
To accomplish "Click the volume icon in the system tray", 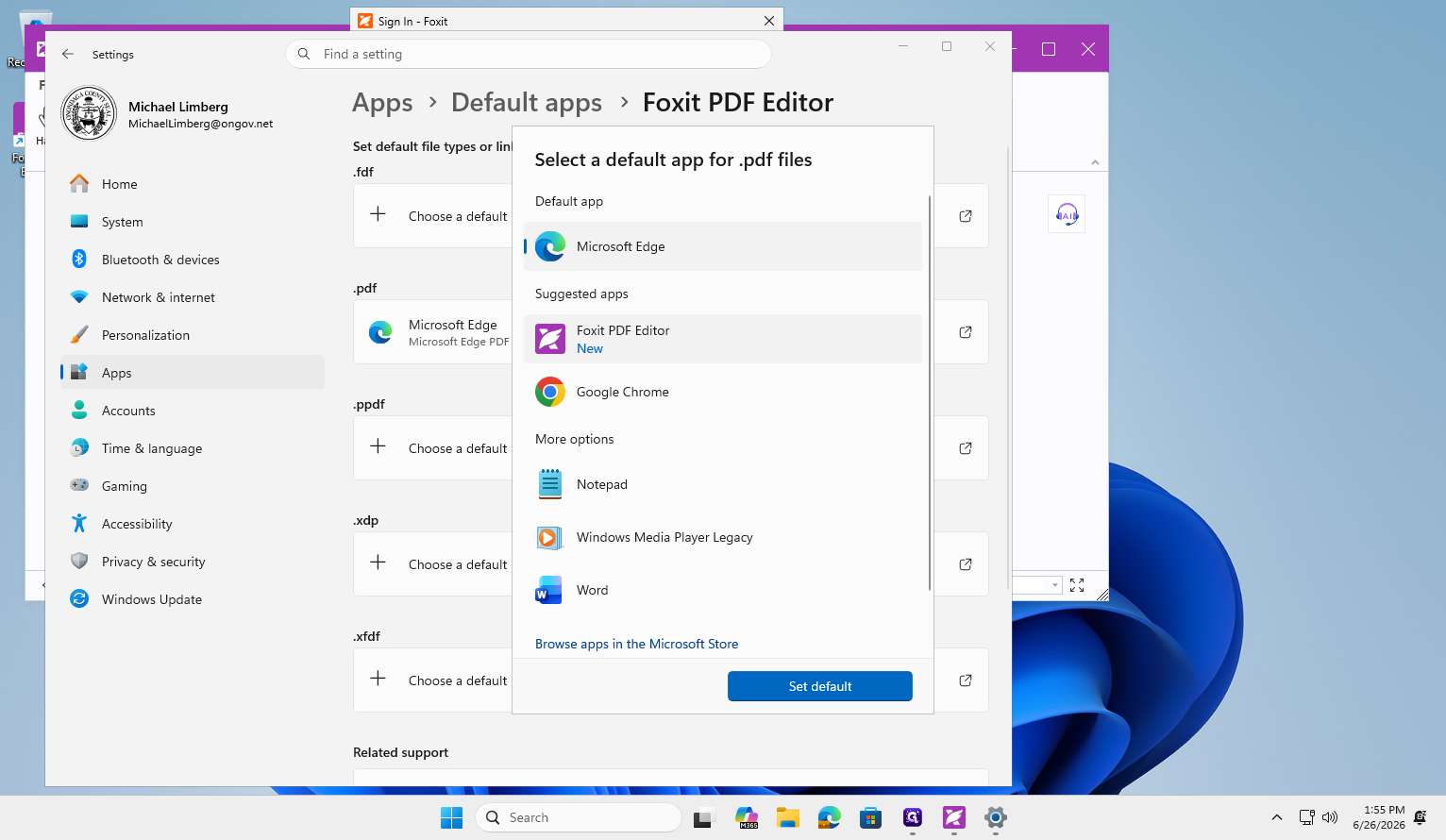I will [1330, 817].
